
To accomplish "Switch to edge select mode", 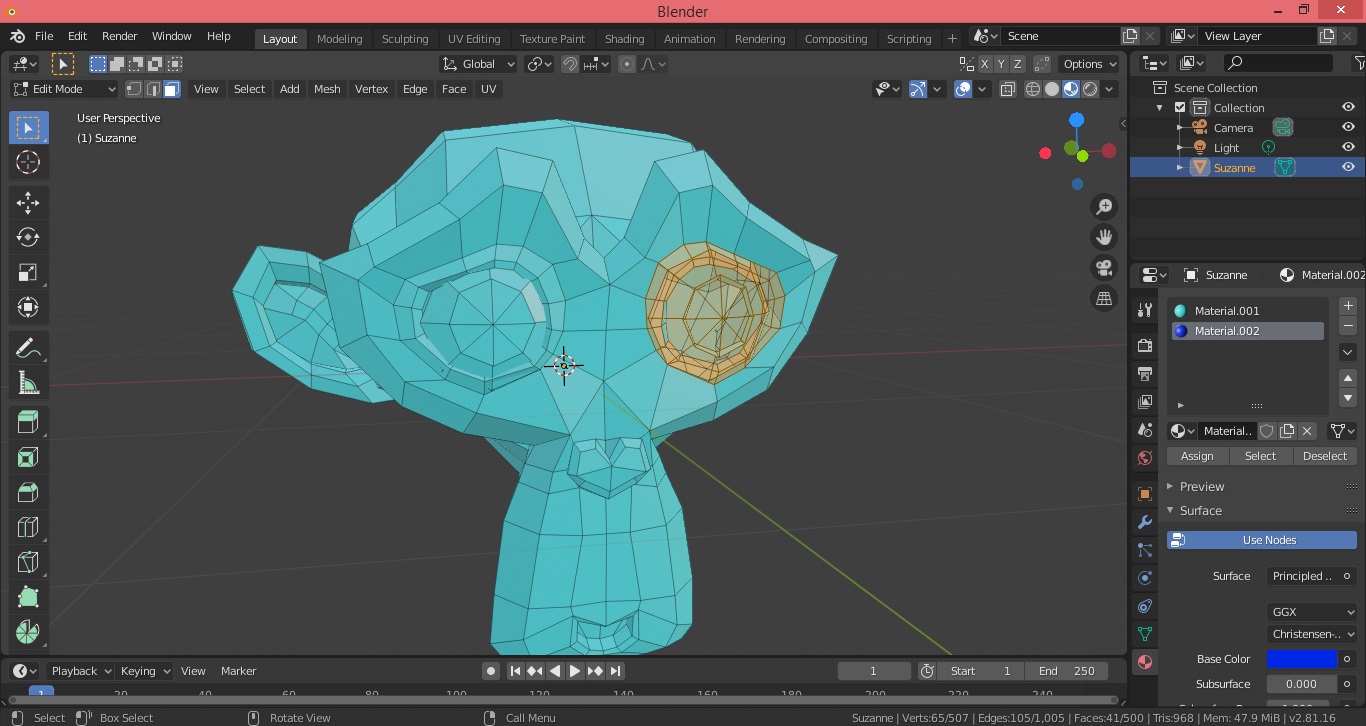I will [x=153, y=89].
